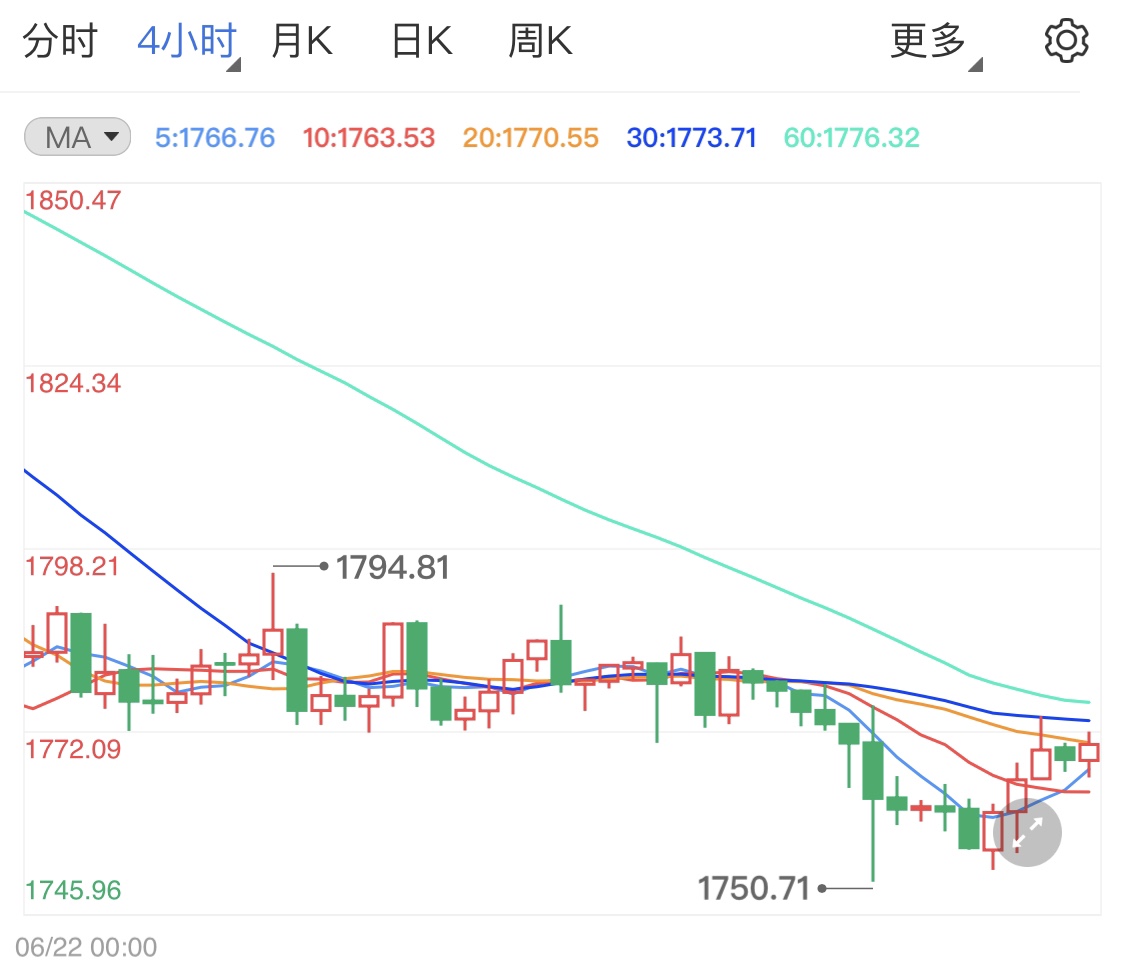
Task: Select the 4小时 timeframe tab
Action: pyautogui.click(x=188, y=41)
